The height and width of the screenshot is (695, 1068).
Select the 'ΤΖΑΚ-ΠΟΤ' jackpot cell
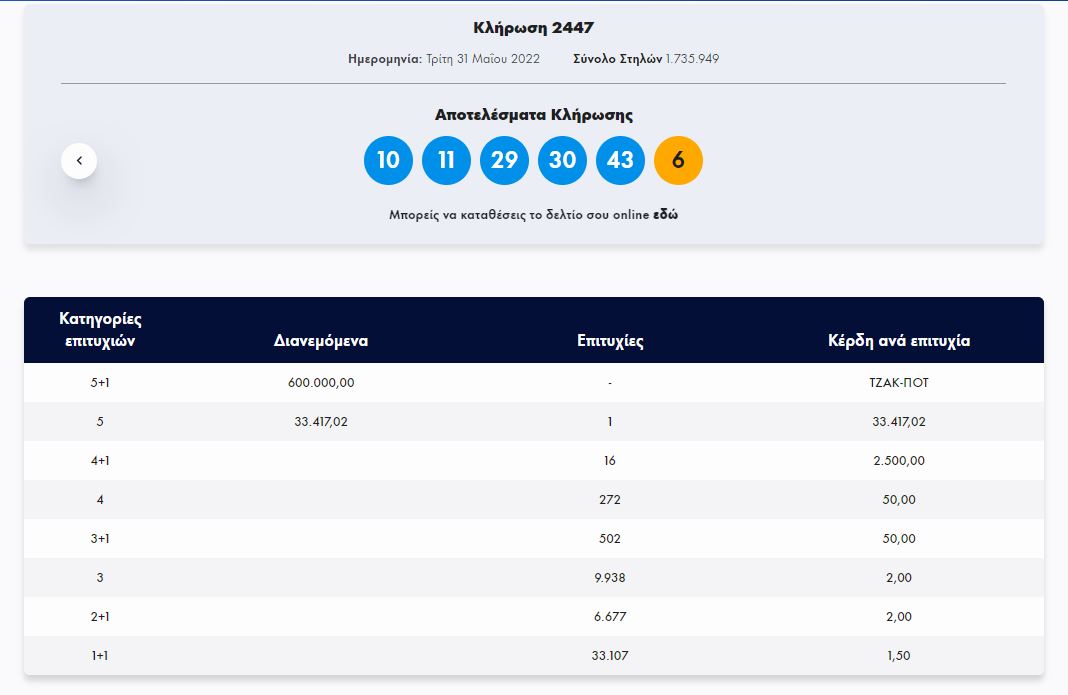coord(899,383)
